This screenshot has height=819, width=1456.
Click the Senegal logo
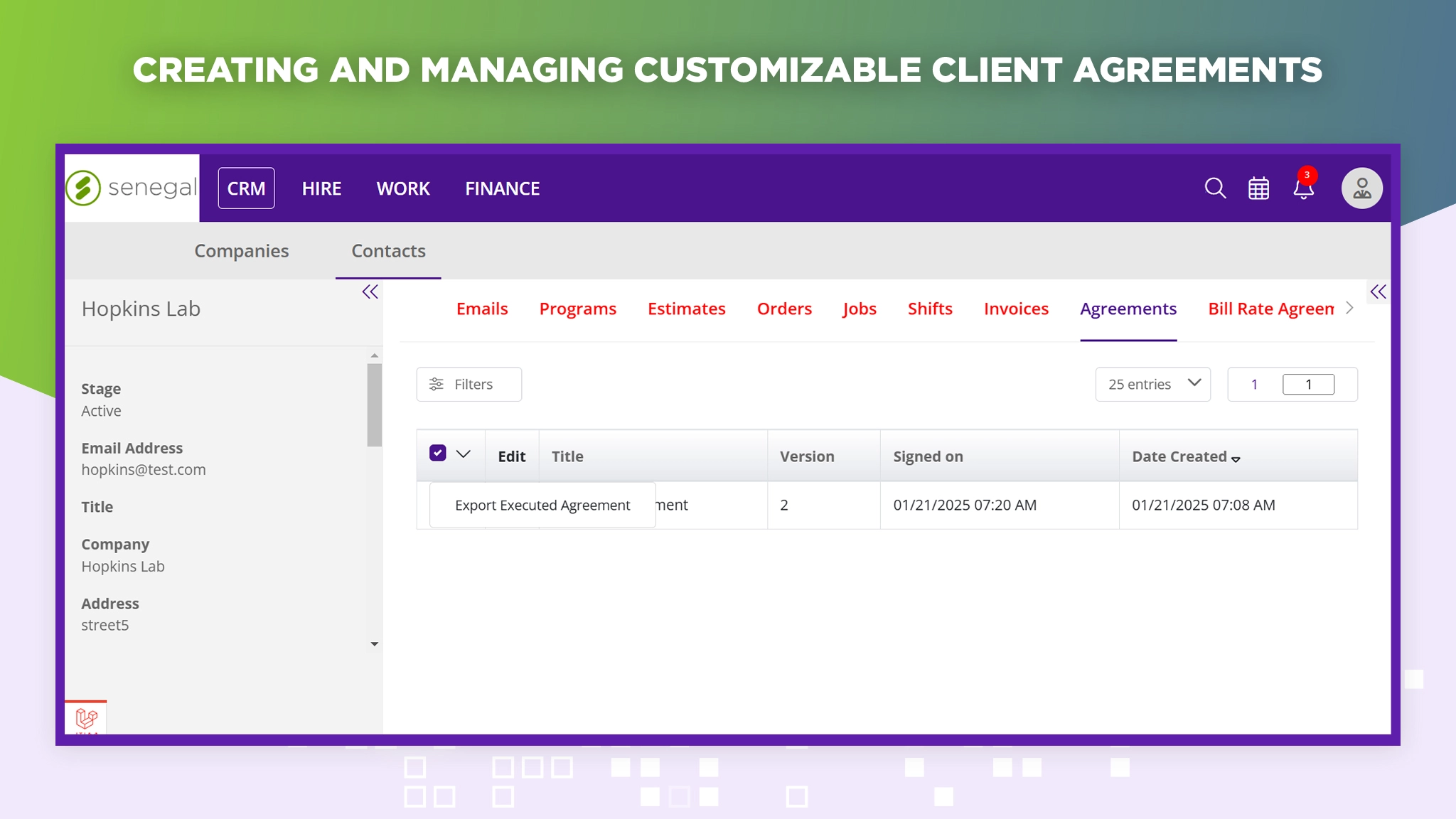(132, 188)
